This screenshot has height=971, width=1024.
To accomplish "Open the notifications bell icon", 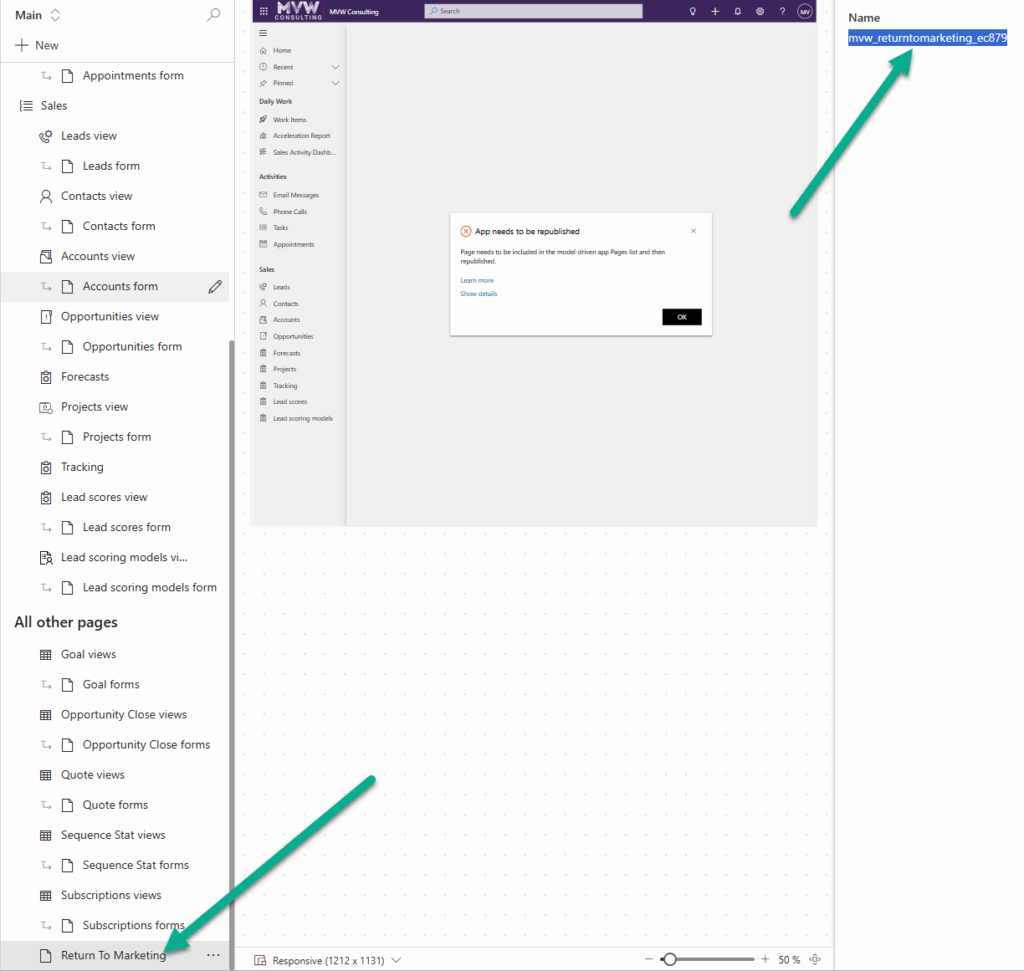I will click(x=738, y=11).
